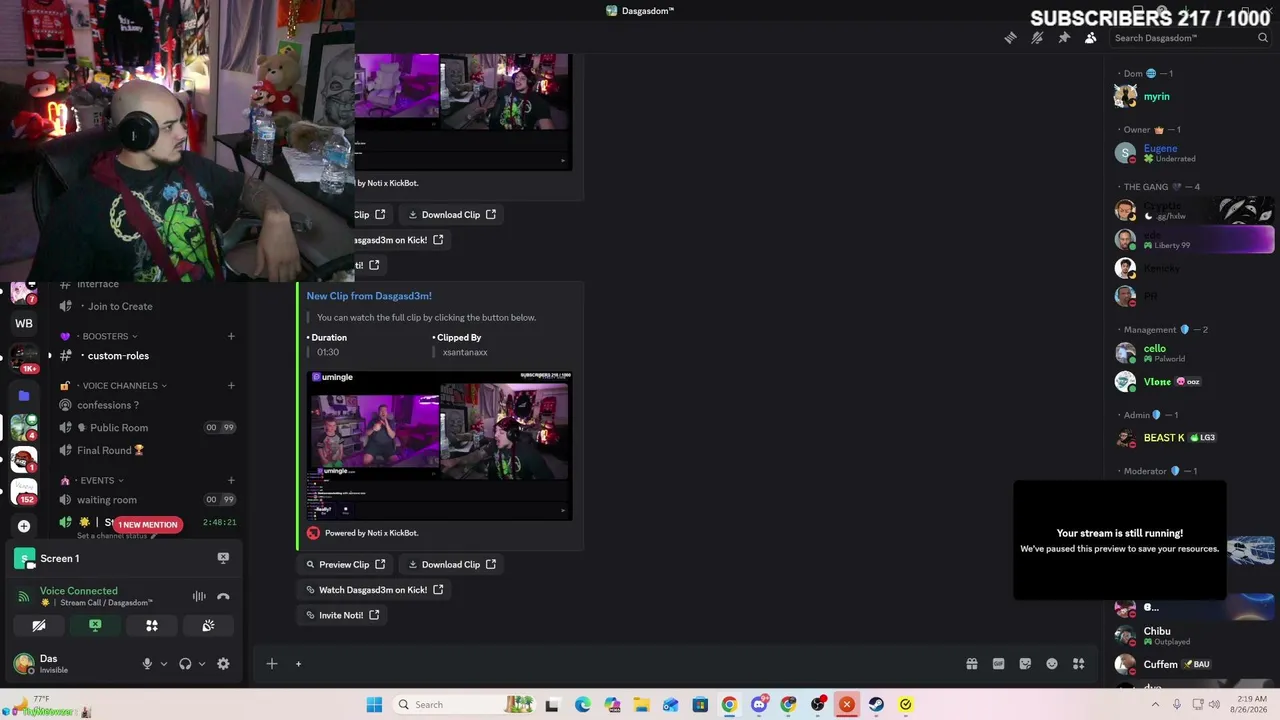Image resolution: width=1280 pixels, height=720 pixels.
Task: Open the Threads panel icon
Action: click(1010, 38)
